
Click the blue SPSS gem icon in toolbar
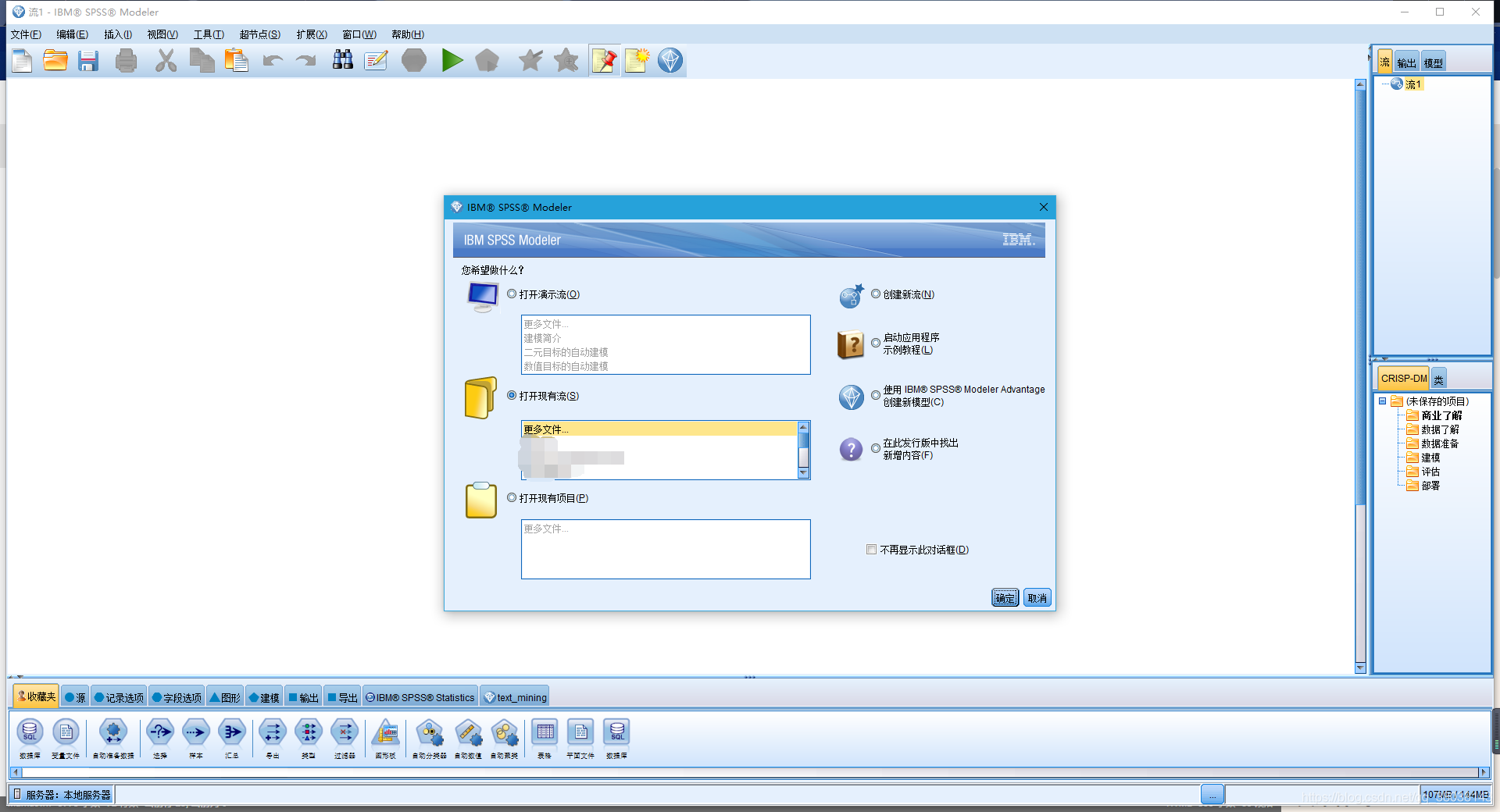coord(670,60)
